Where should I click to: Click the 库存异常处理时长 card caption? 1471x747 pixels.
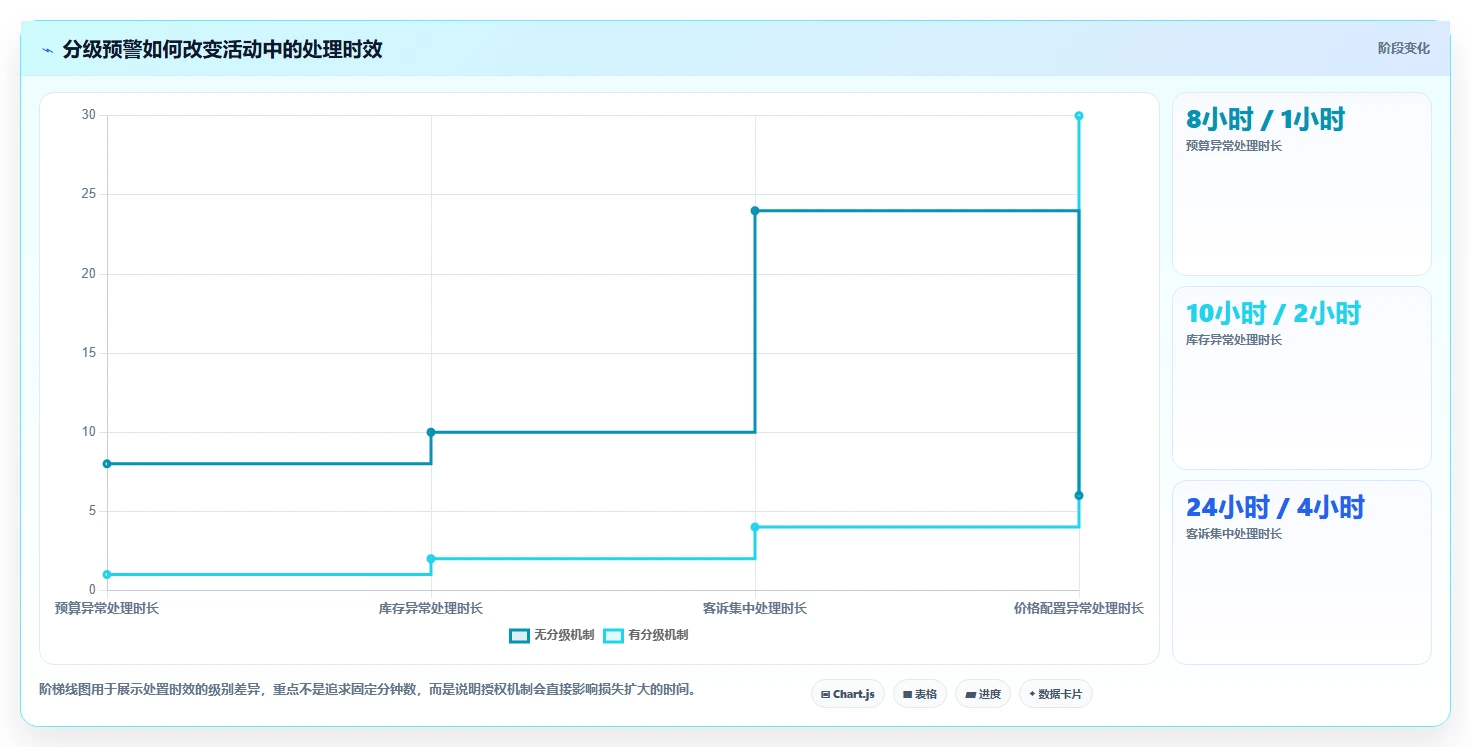(x=1234, y=340)
